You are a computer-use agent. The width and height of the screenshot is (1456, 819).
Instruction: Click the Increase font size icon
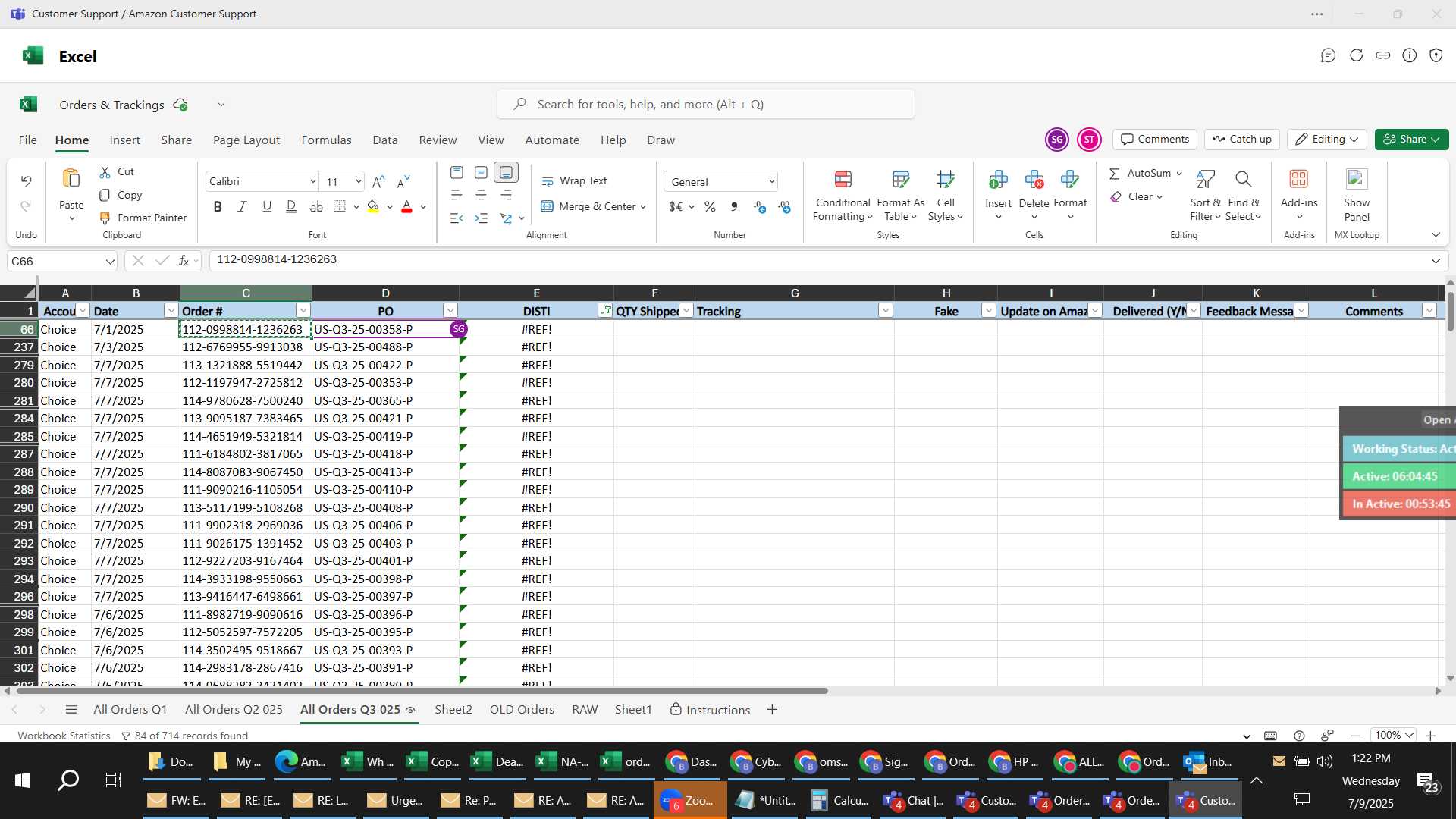[x=378, y=181]
